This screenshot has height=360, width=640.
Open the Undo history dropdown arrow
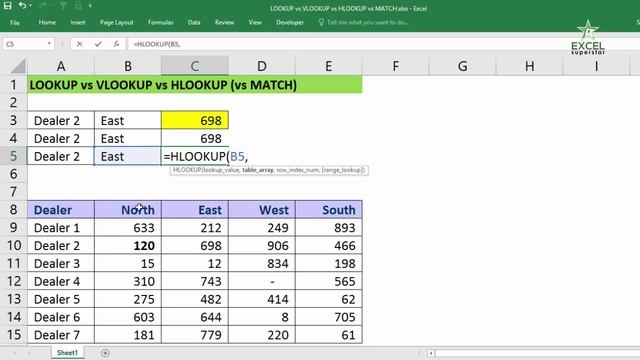(30, 6)
